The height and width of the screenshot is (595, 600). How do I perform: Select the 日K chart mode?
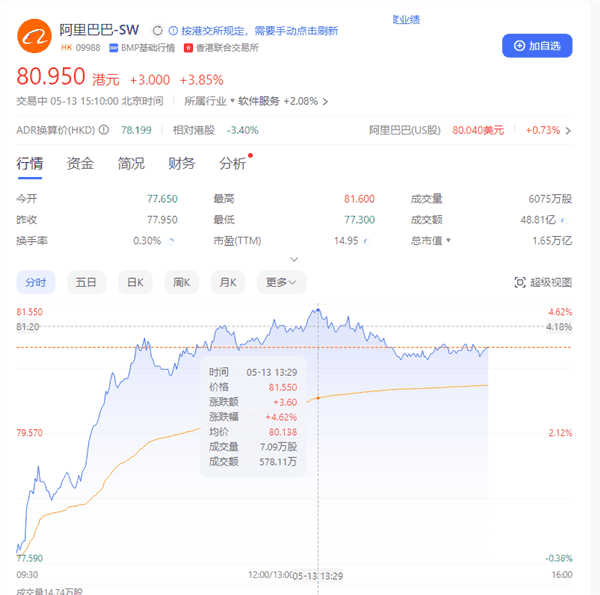[135, 282]
